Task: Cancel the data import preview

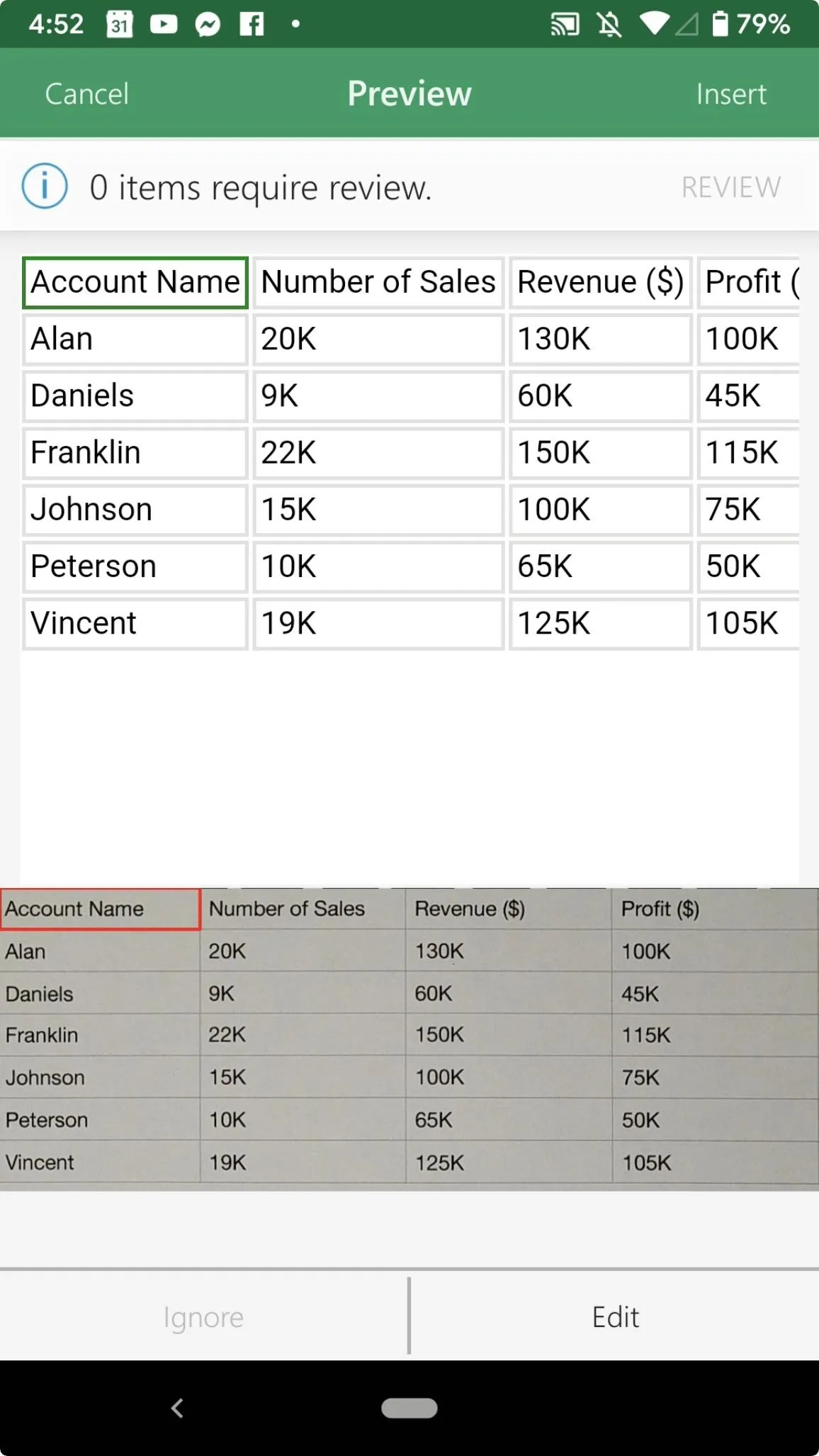Action: 87,94
